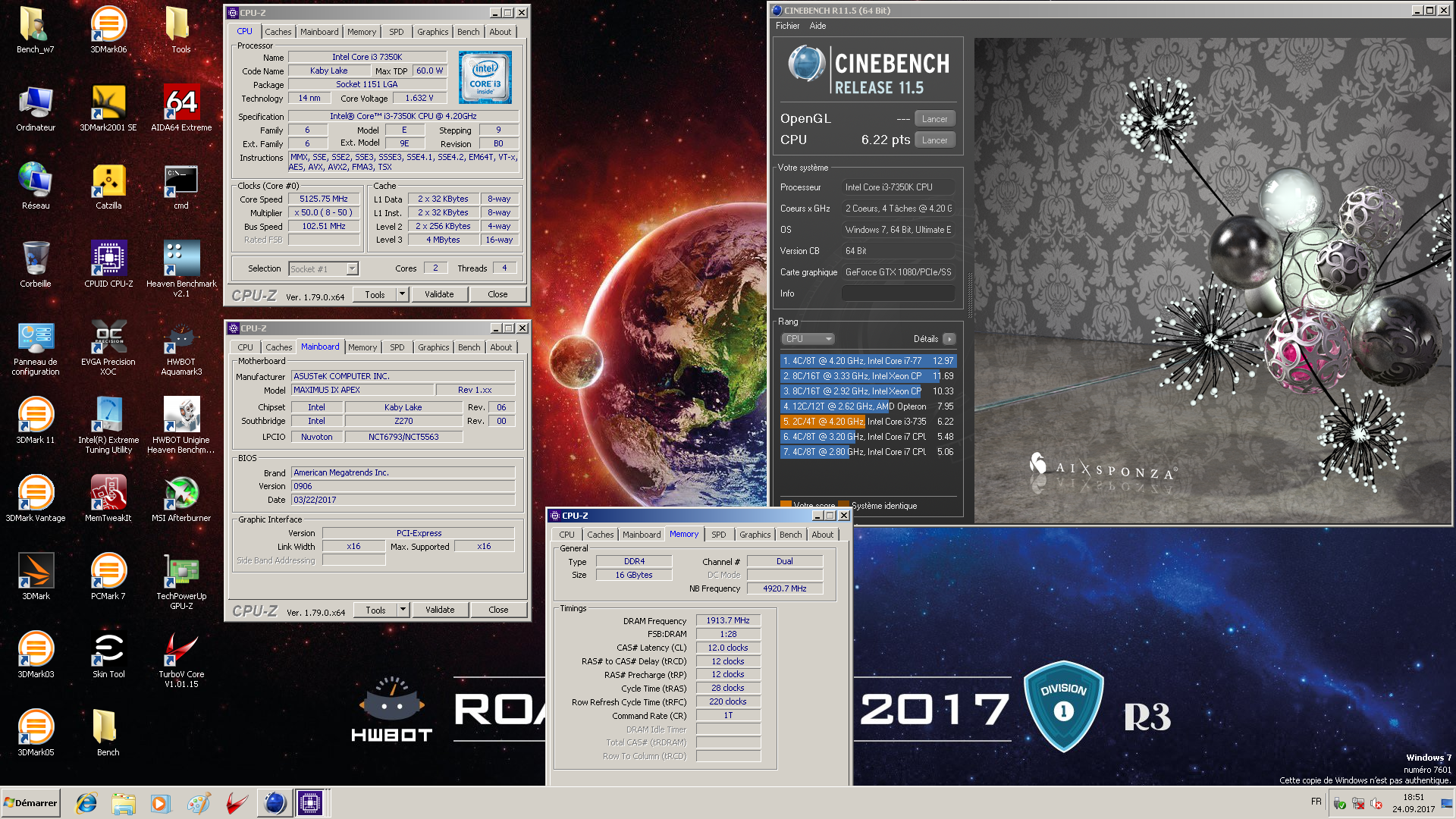Viewport: 1456px width, 819px height.
Task: Run the OpenGL test with Lancer
Action: point(934,119)
